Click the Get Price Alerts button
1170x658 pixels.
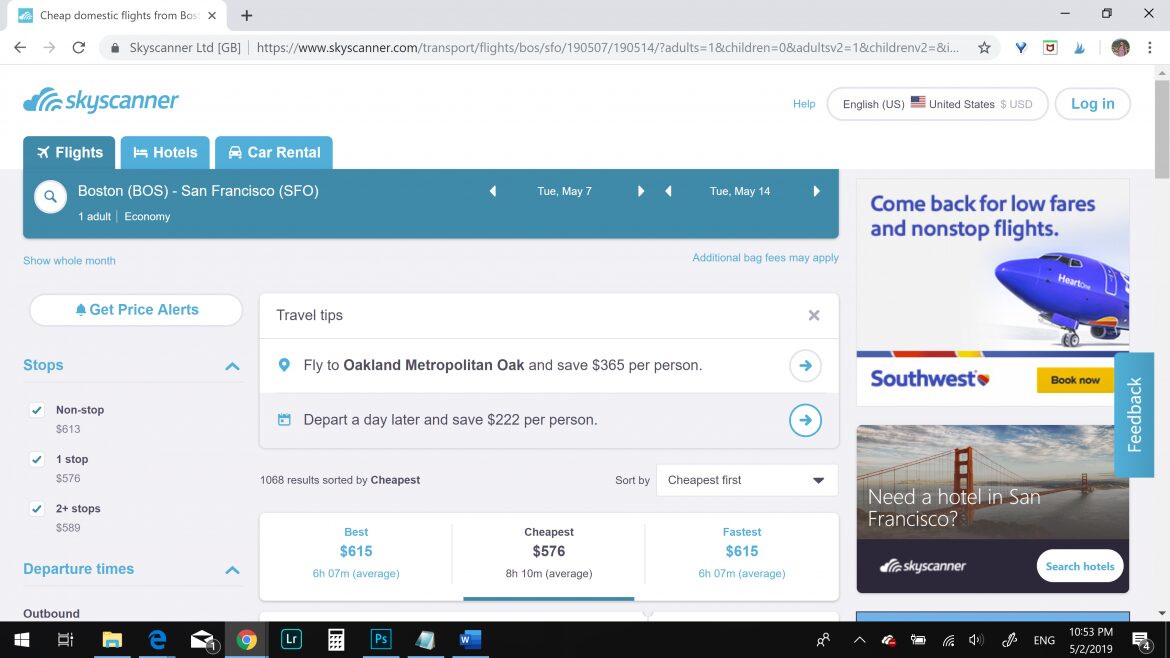point(136,310)
